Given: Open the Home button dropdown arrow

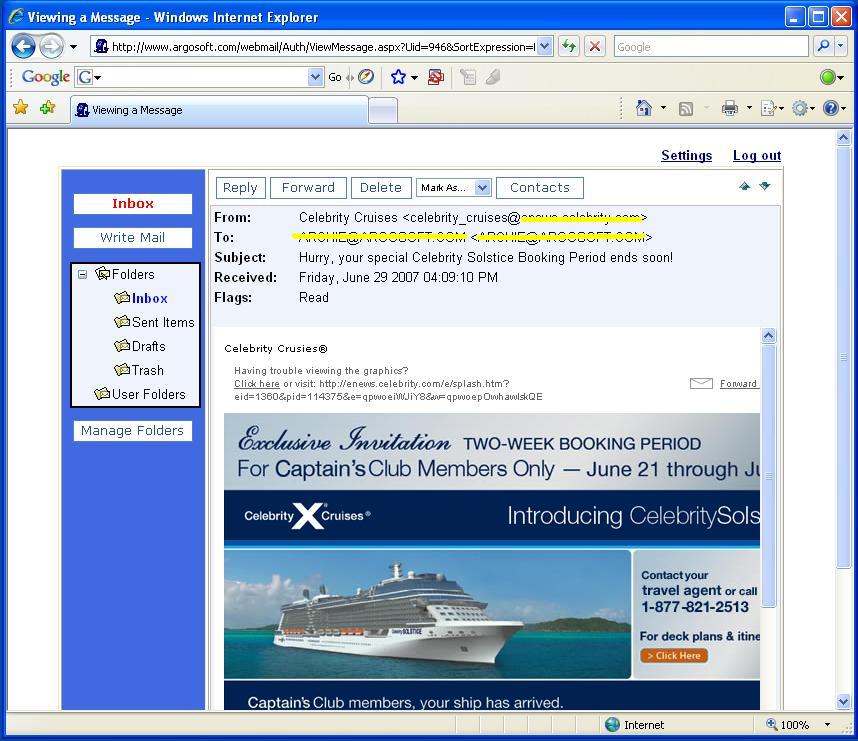Looking at the screenshot, I should (x=663, y=108).
